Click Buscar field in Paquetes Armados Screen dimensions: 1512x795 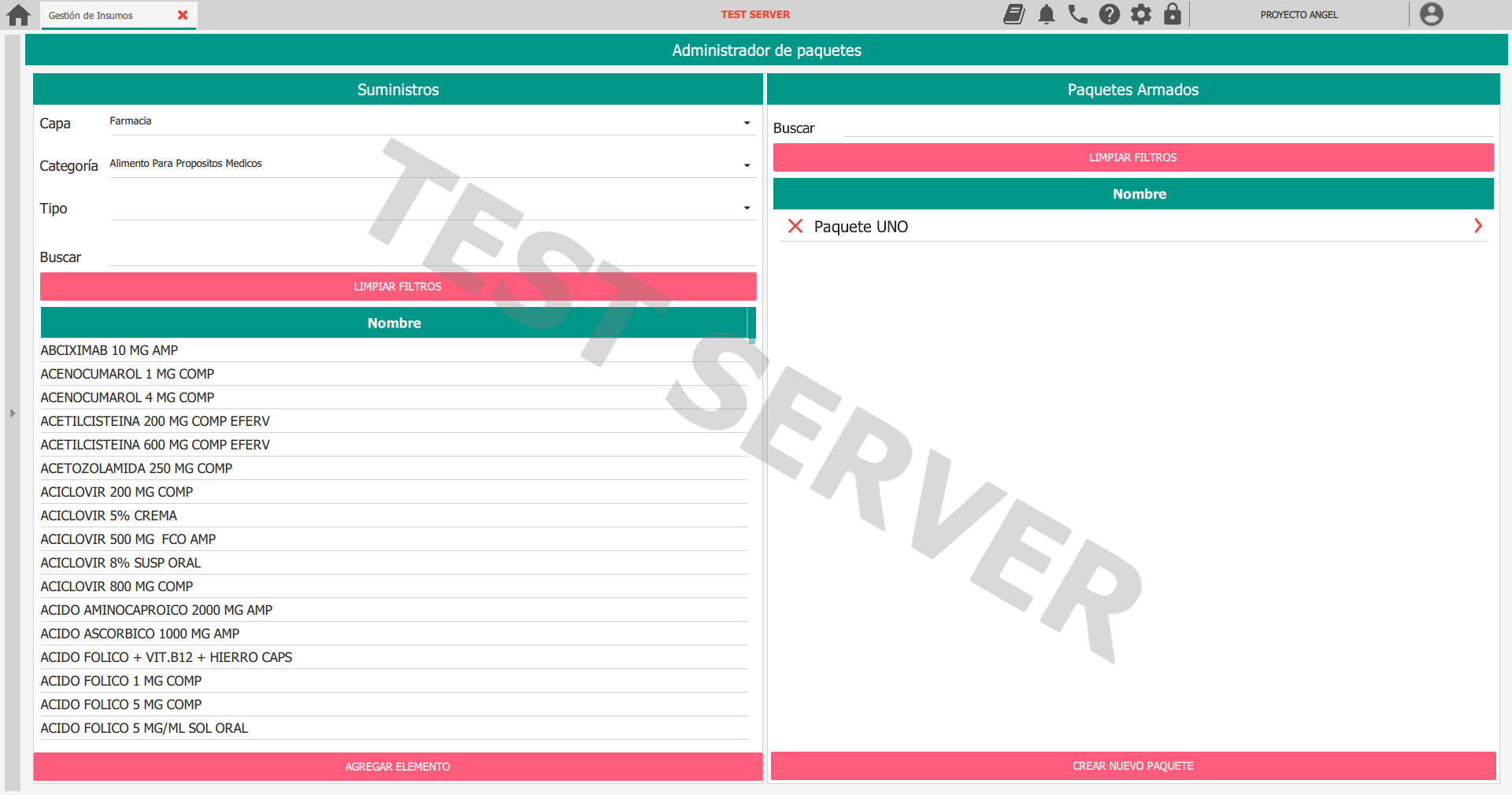click(x=1167, y=128)
